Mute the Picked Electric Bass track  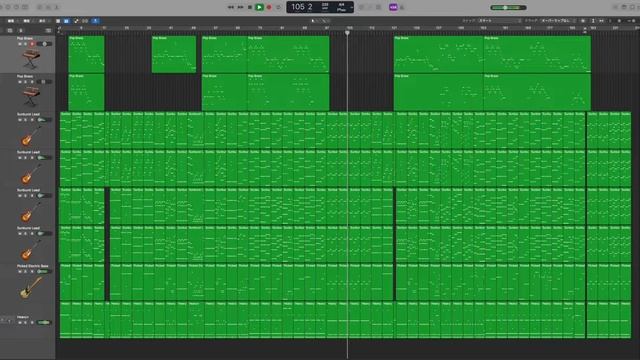point(20,271)
